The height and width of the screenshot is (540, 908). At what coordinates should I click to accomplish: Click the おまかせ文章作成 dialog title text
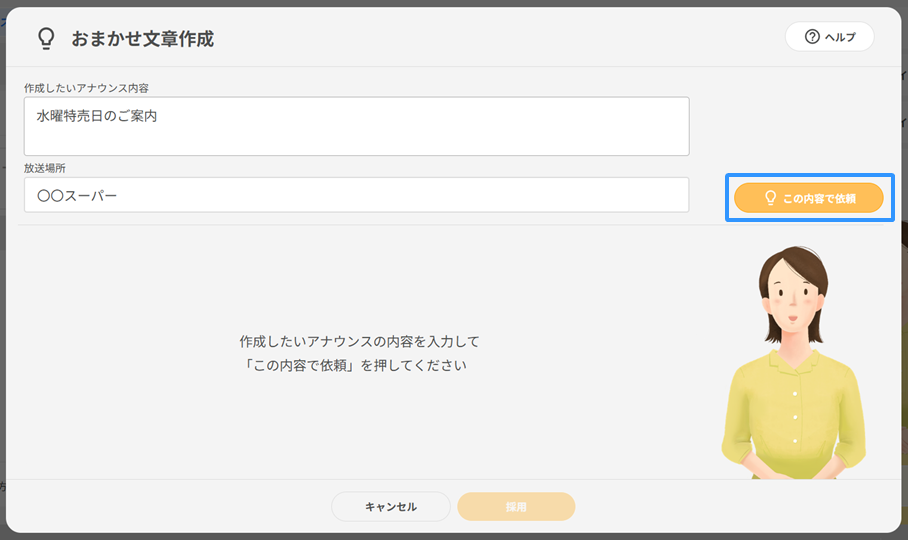point(142,39)
